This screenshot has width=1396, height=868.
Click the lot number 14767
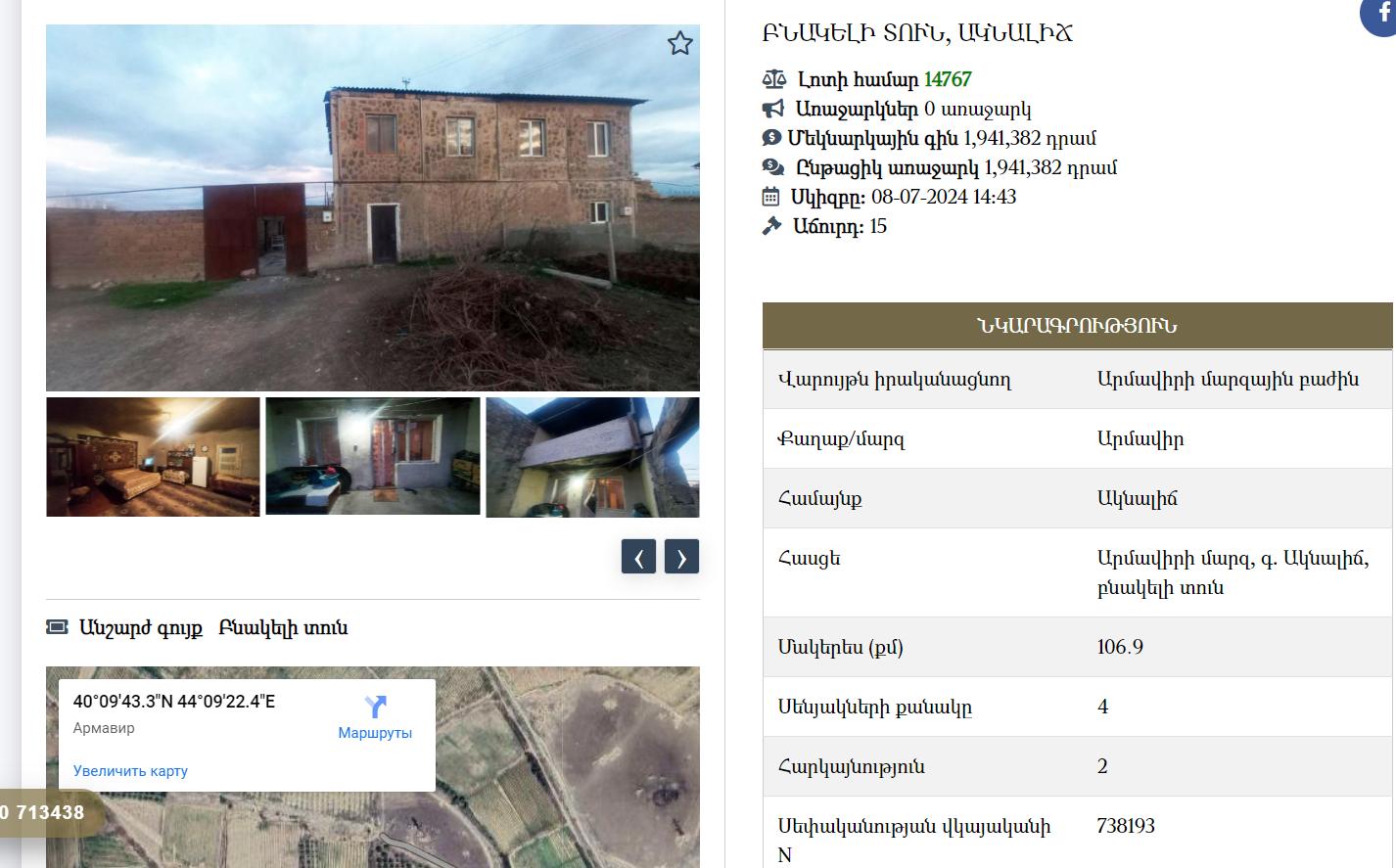tap(948, 79)
